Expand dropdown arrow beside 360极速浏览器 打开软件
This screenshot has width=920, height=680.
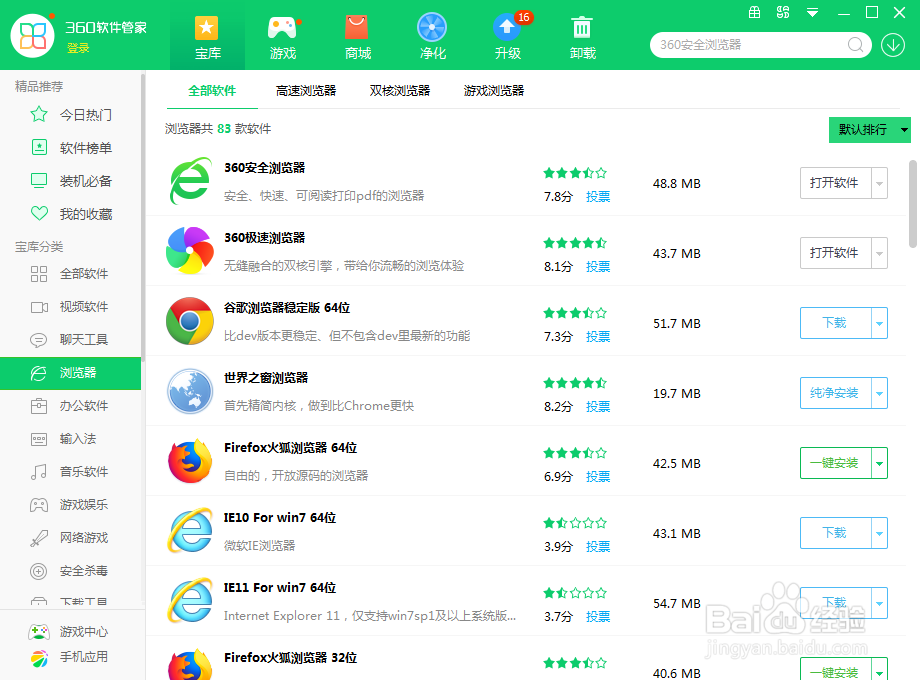(879, 253)
